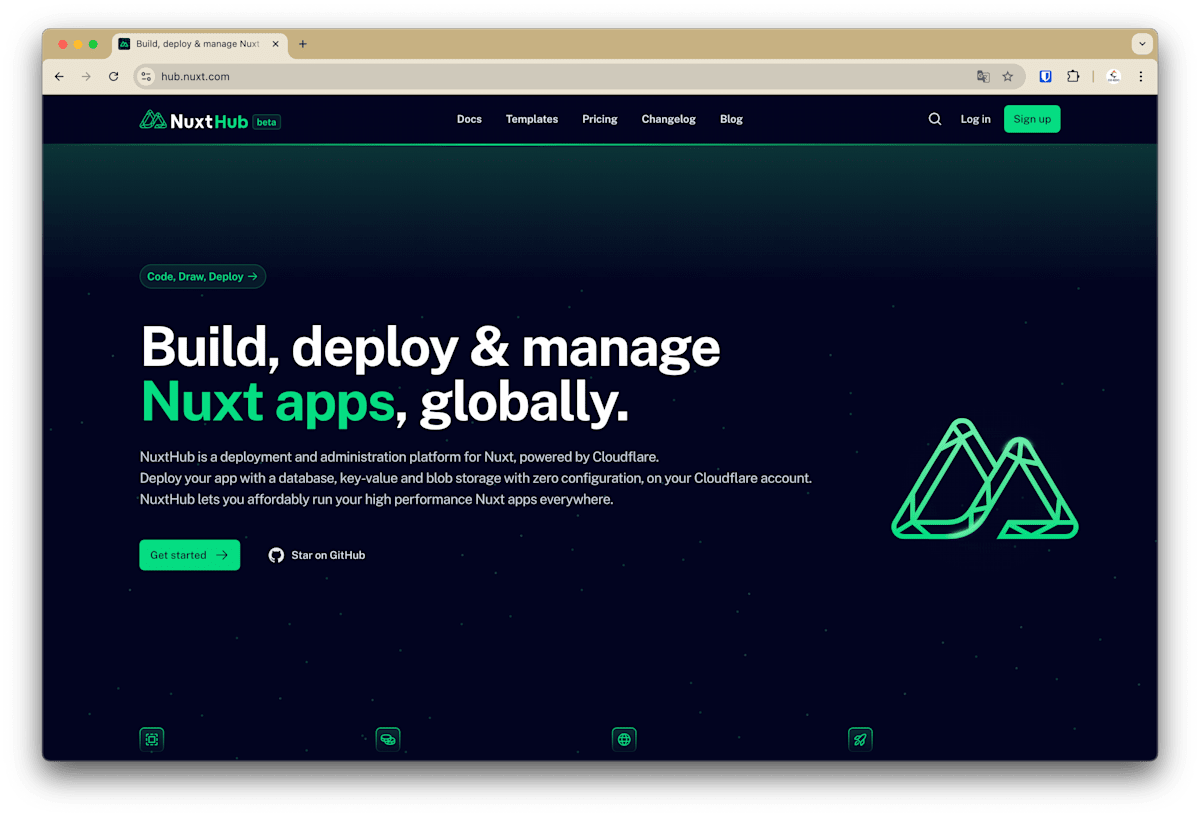Click the dashed-square feature icon at bottom
The width and height of the screenshot is (1200, 817).
[152, 739]
